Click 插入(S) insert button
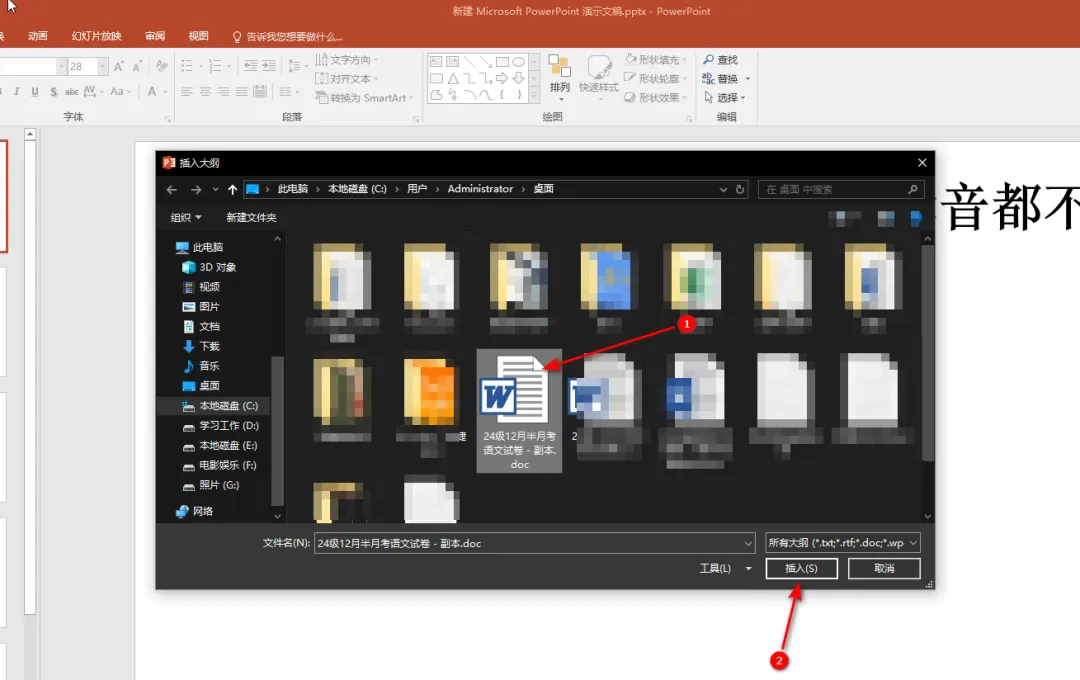The image size is (1080, 680). (x=801, y=568)
